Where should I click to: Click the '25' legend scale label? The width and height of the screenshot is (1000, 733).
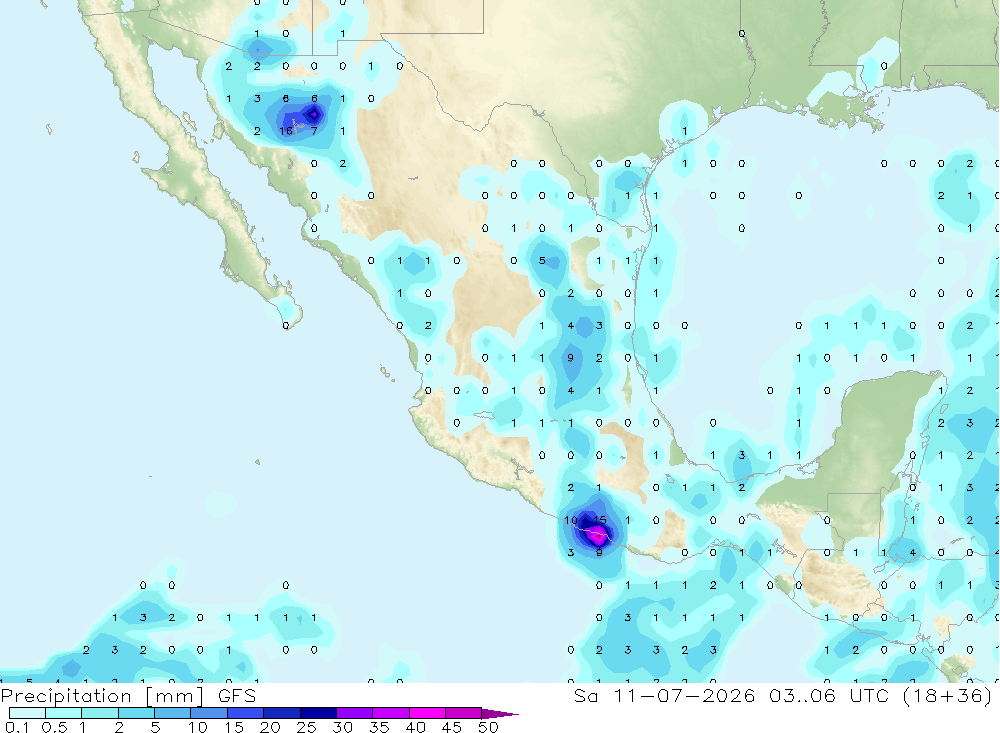point(306,727)
